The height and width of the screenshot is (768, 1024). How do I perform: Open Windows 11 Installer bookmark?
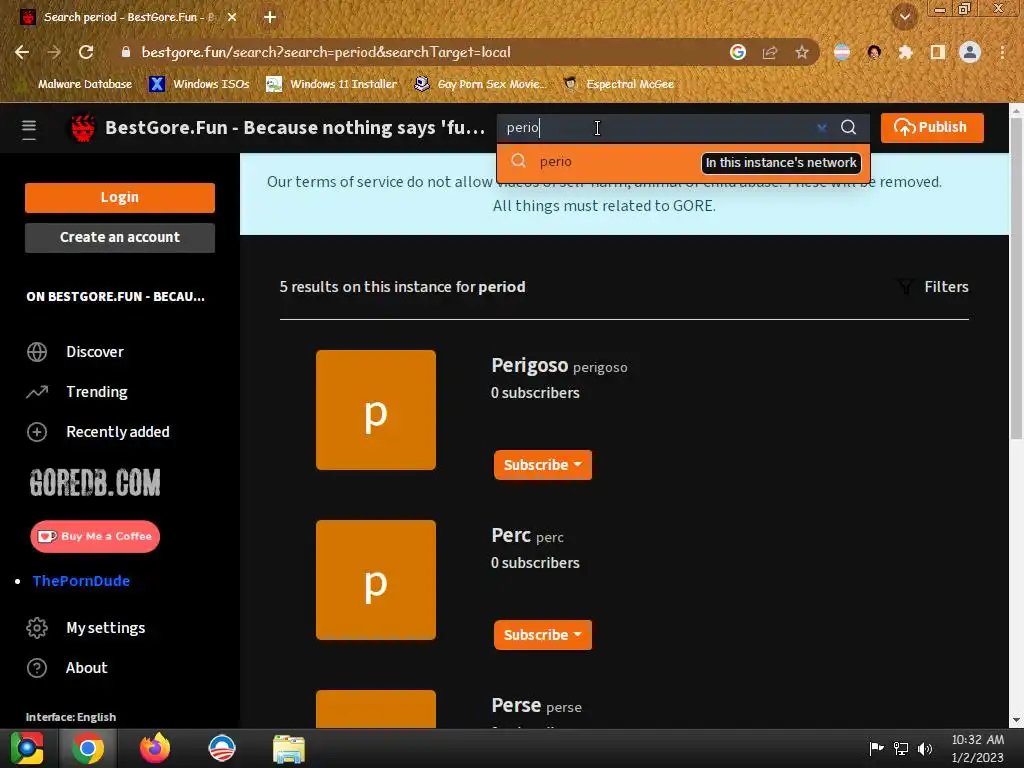(x=332, y=84)
